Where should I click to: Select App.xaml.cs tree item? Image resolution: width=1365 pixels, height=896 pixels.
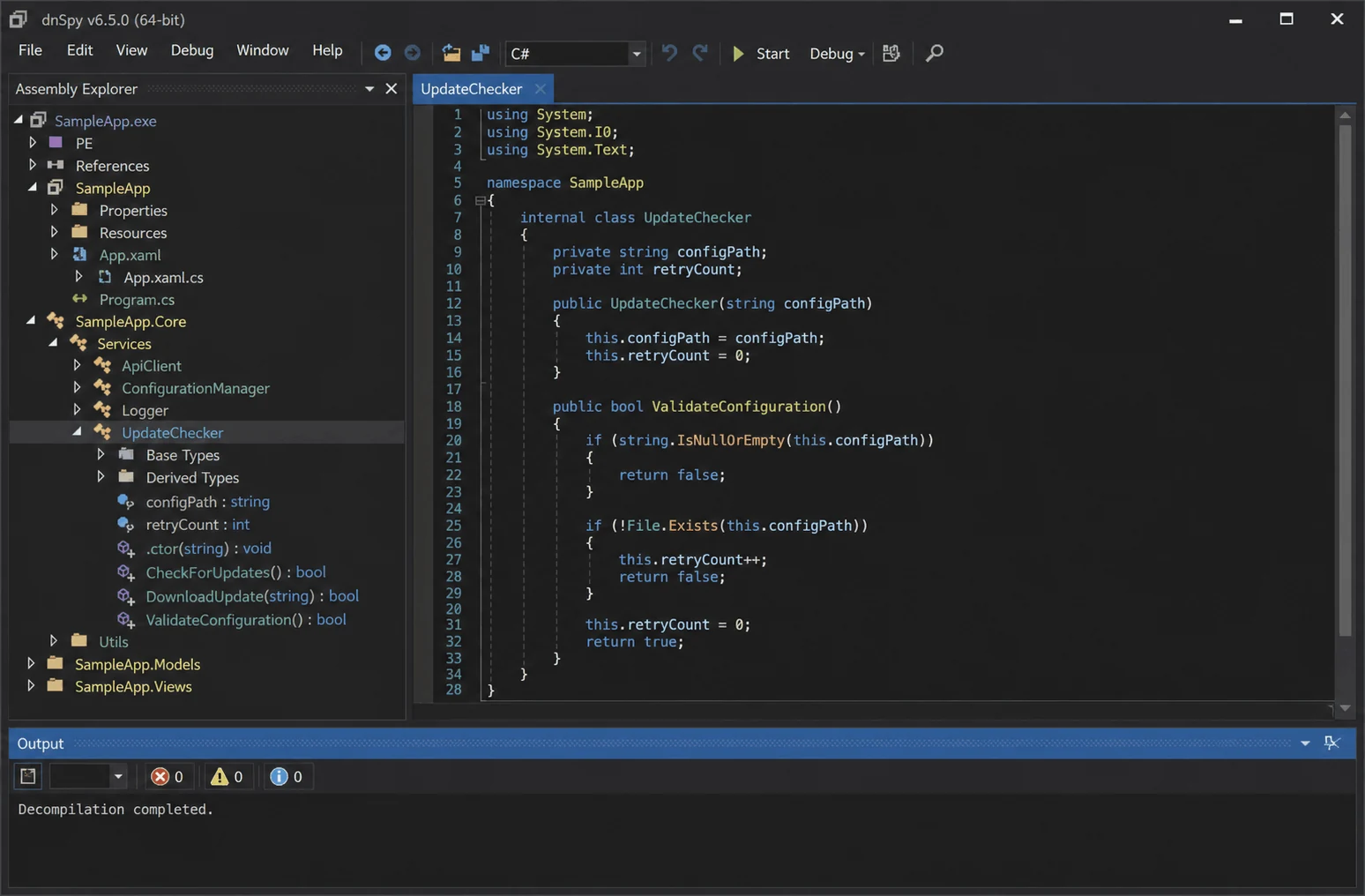tap(163, 278)
